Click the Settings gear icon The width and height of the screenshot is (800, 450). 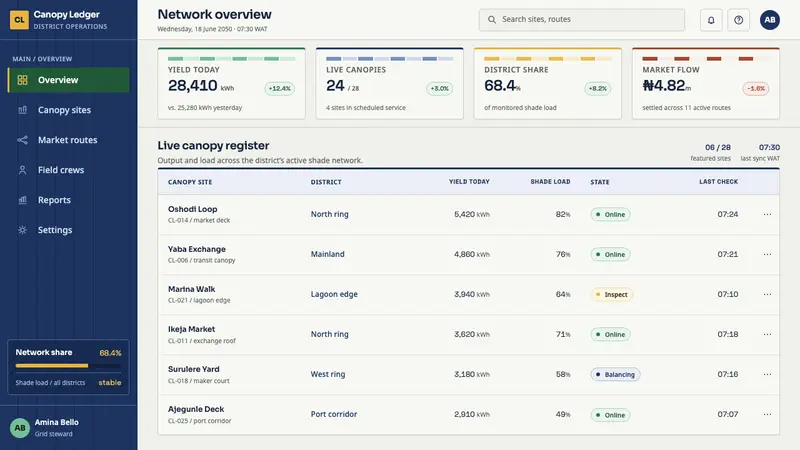(22, 230)
